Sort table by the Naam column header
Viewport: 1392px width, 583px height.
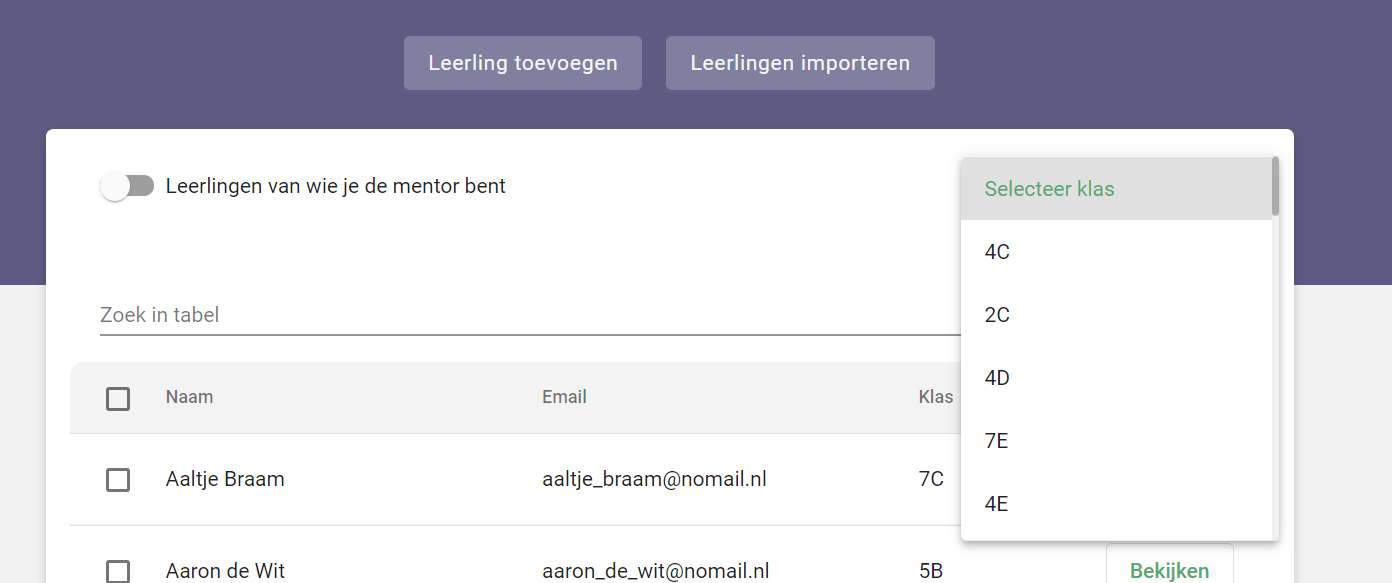(x=189, y=397)
